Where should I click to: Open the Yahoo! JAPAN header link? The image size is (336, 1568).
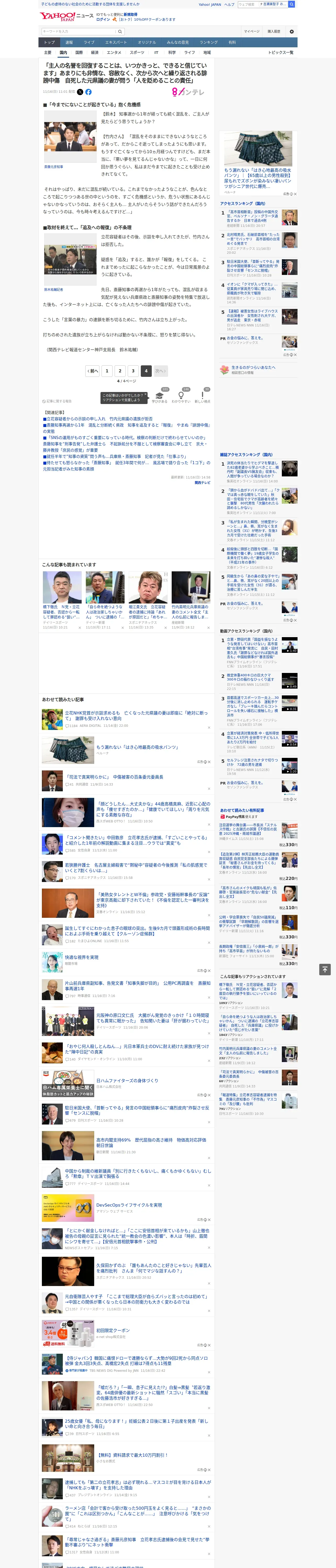(210, 4)
